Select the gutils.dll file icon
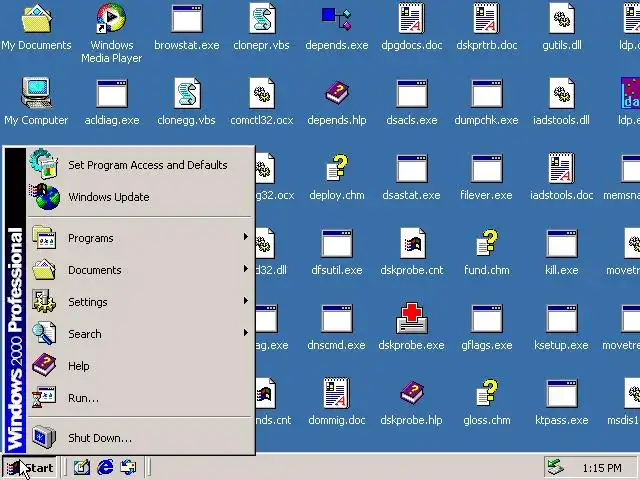The image size is (640, 480). point(562,19)
